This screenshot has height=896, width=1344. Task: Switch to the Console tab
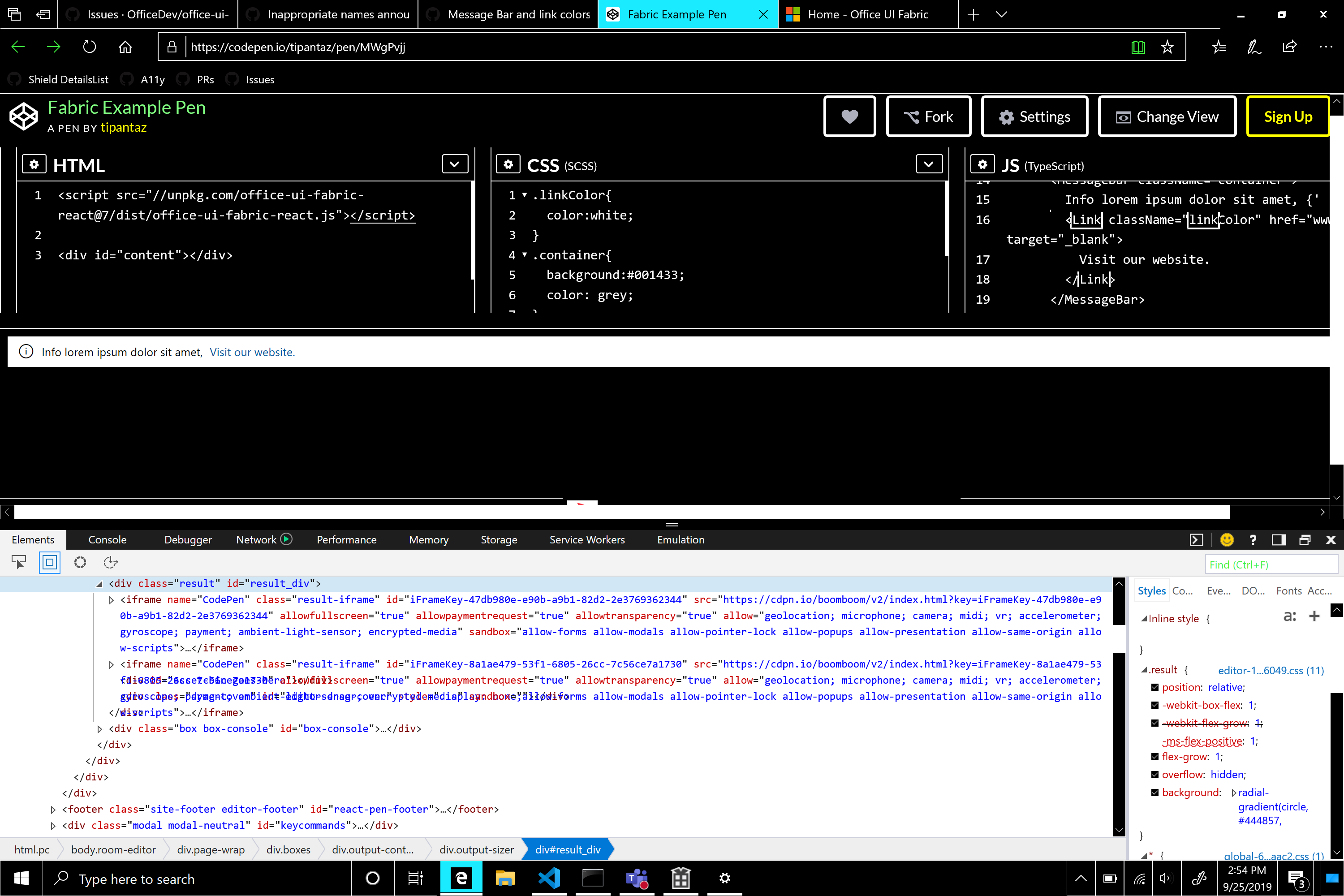(x=107, y=539)
